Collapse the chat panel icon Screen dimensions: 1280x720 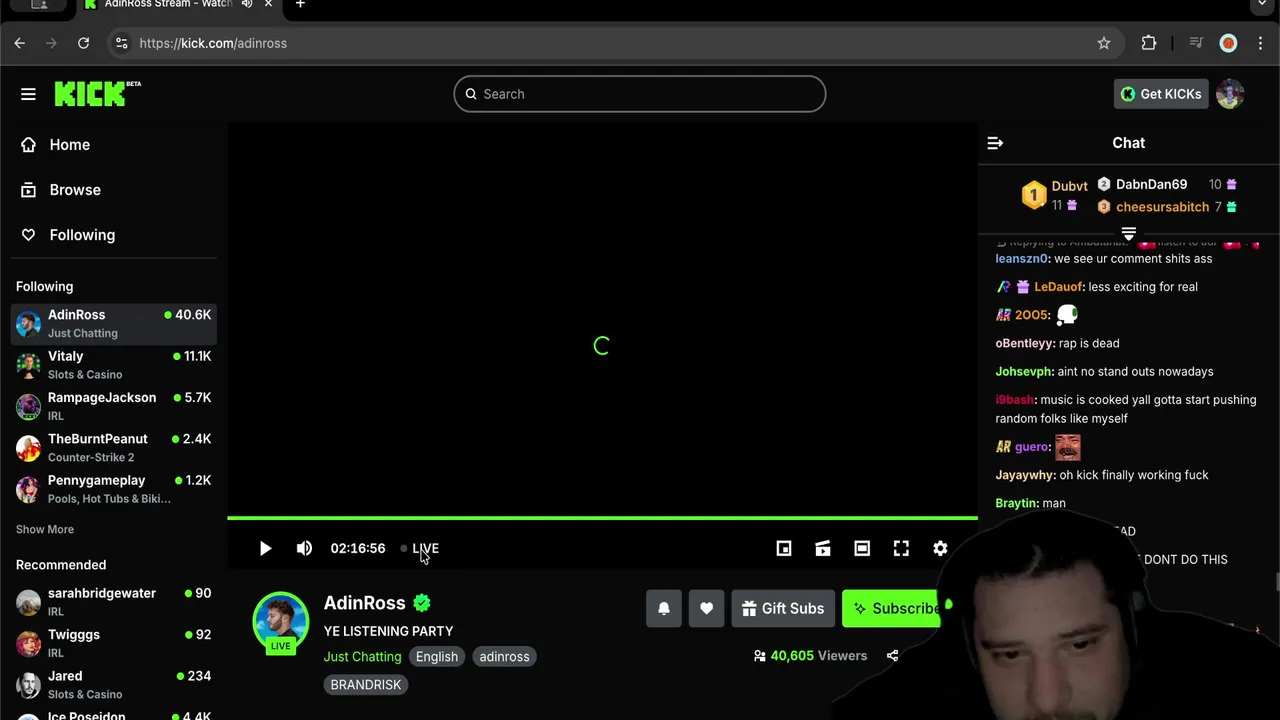(995, 143)
